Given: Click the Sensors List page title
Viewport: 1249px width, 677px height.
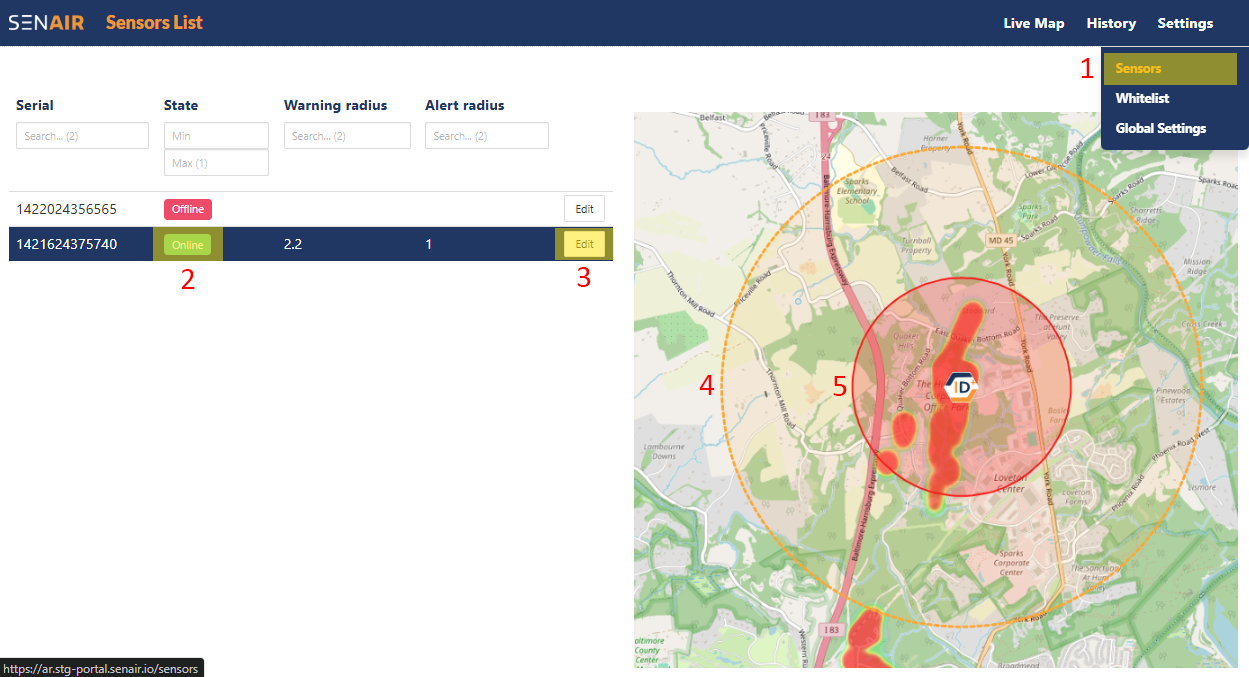Looking at the screenshot, I should [154, 22].
